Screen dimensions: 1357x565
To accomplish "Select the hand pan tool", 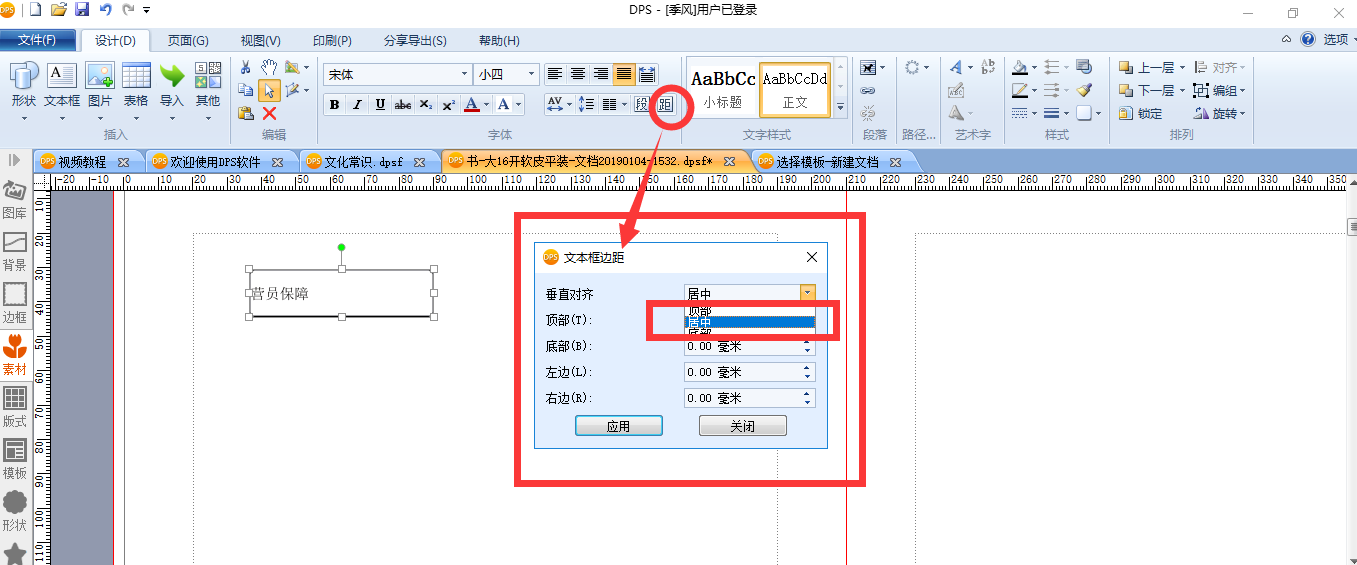I will coord(269,67).
